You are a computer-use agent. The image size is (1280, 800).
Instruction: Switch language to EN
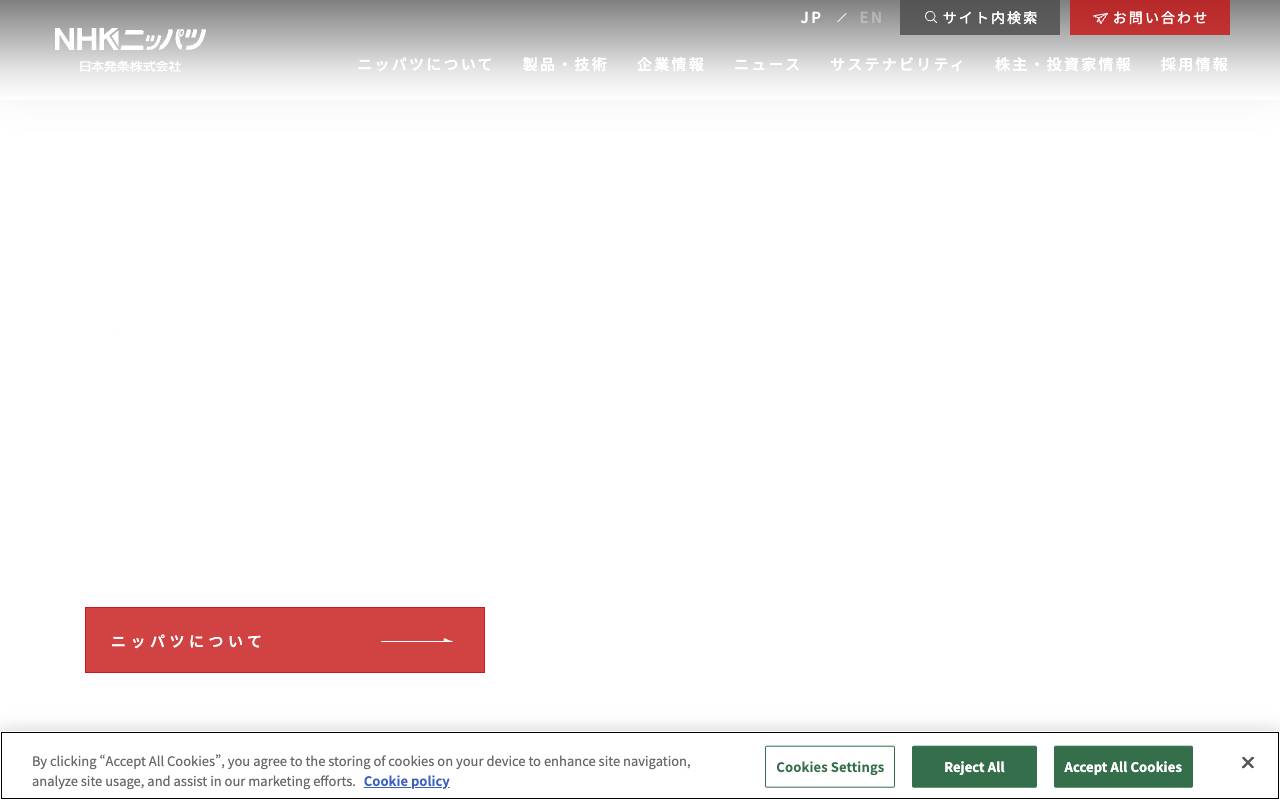pos(871,17)
